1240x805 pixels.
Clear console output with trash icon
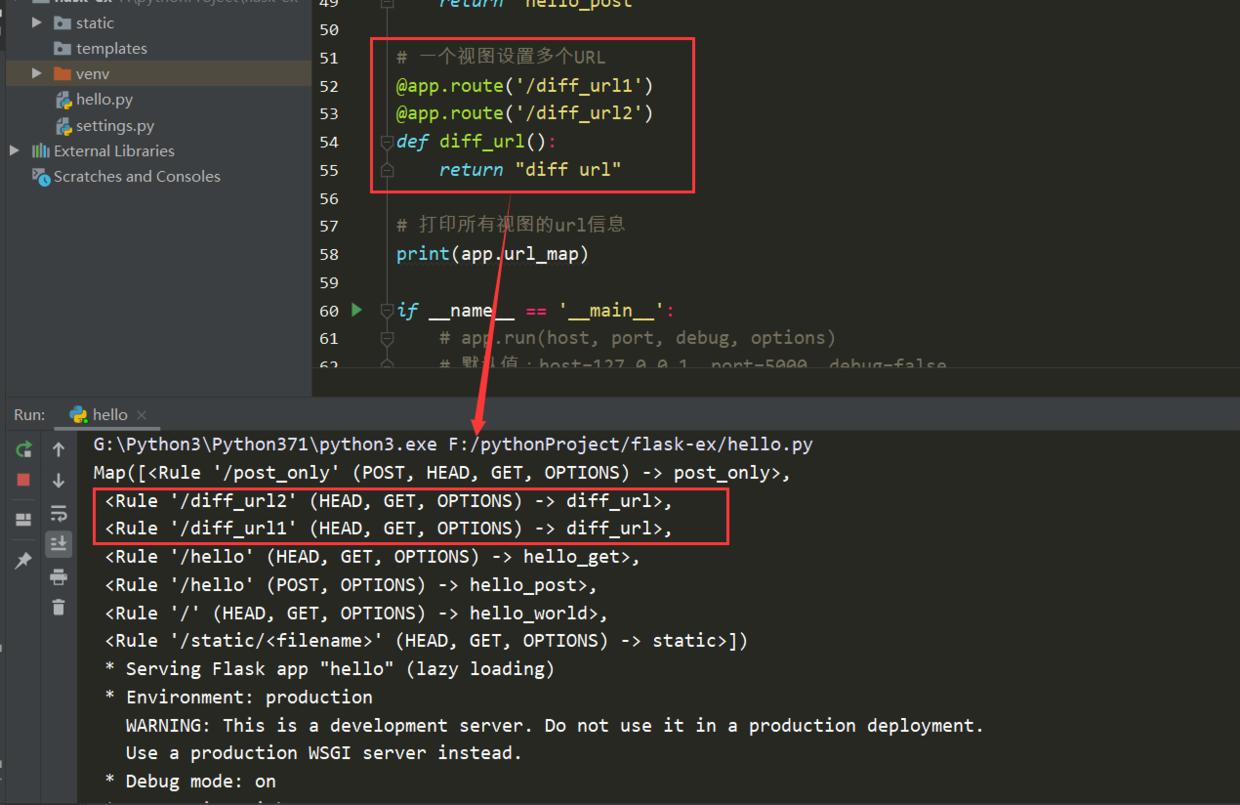pyautogui.click(x=59, y=607)
